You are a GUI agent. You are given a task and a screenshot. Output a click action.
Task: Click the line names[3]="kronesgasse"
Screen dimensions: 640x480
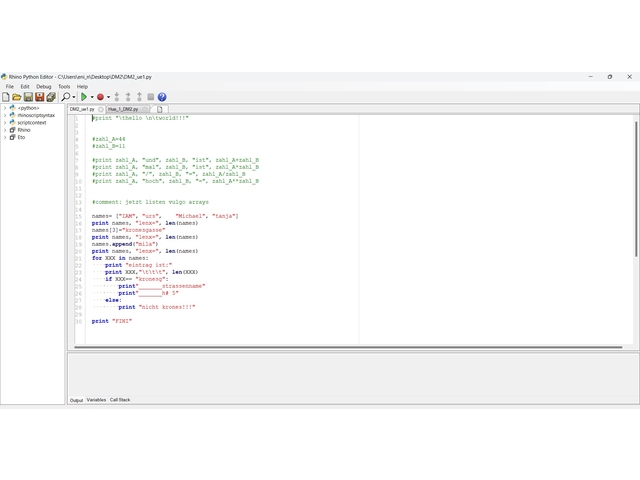(x=129, y=230)
